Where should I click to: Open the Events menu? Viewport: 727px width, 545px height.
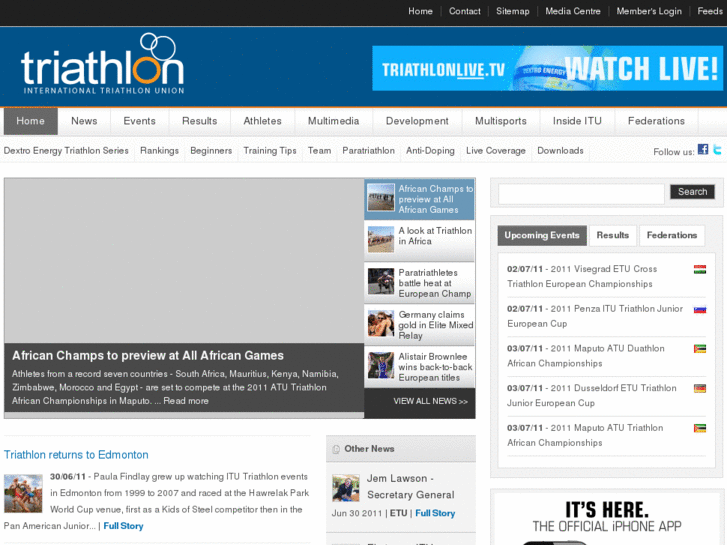(x=140, y=121)
